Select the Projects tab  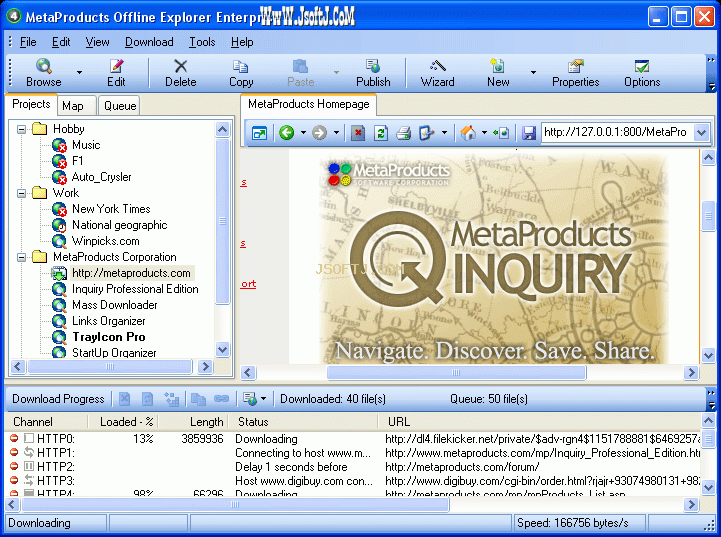coord(31,104)
